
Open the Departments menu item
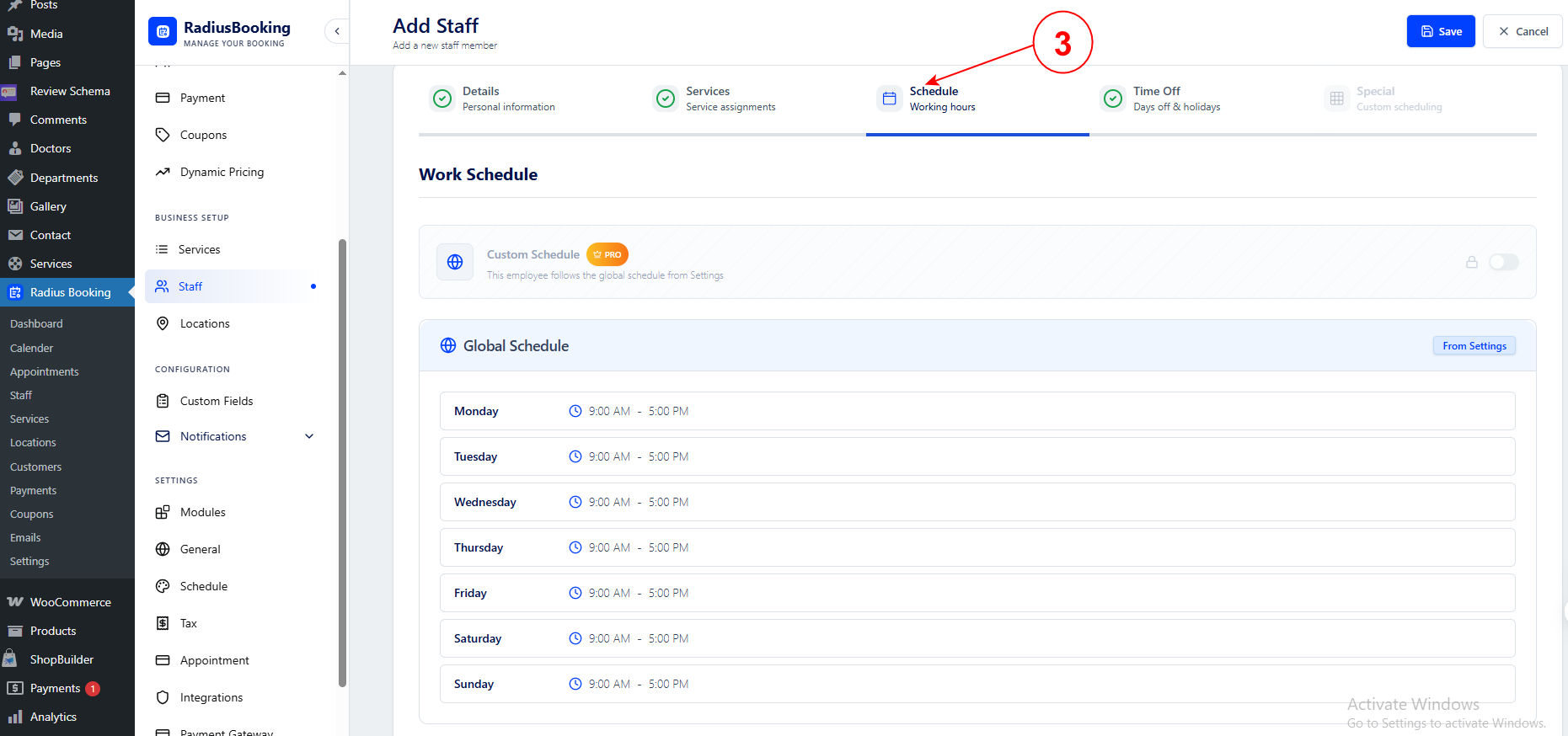coord(67,178)
